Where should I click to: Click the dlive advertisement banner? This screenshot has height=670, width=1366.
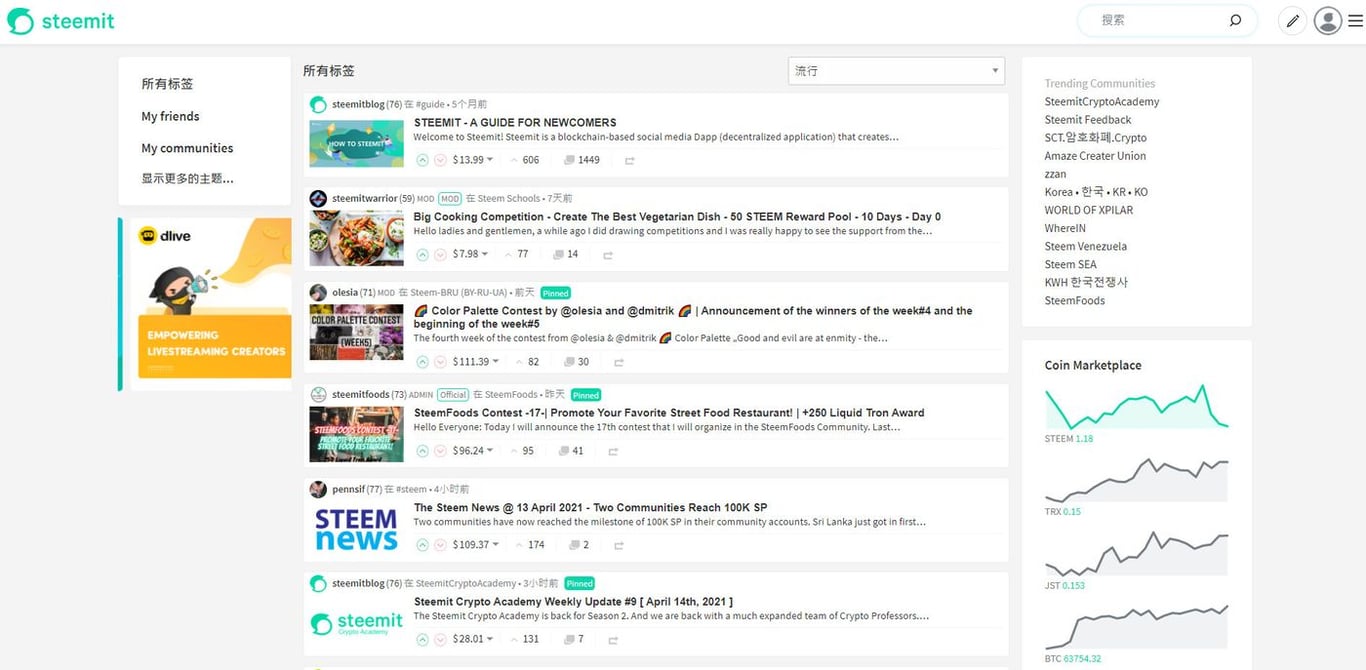(210, 304)
